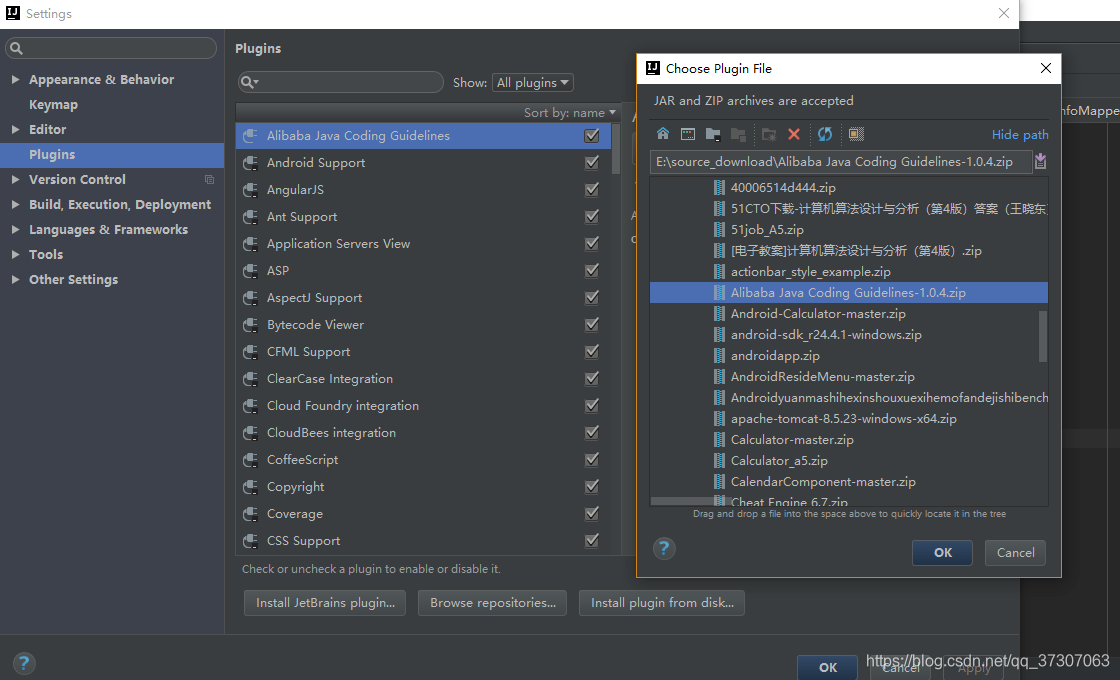Image resolution: width=1120 pixels, height=680 pixels.
Task: Refresh the file chooser tree
Action: click(x=825, y=134)
